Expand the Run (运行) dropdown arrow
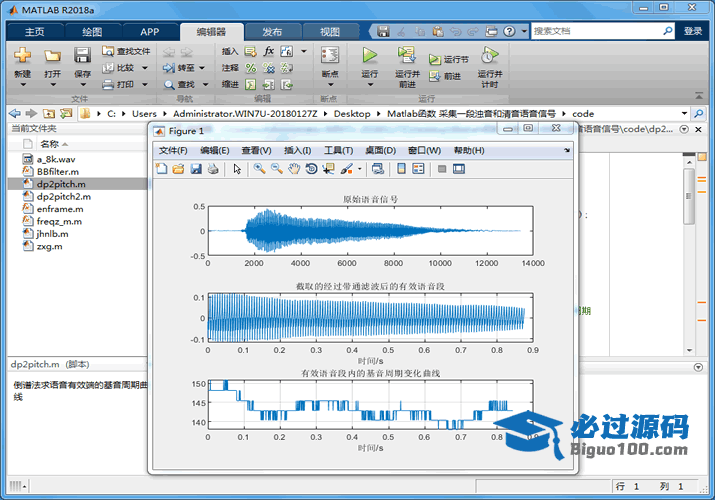This screenshot has height=500, width=715. click(370, 85)
